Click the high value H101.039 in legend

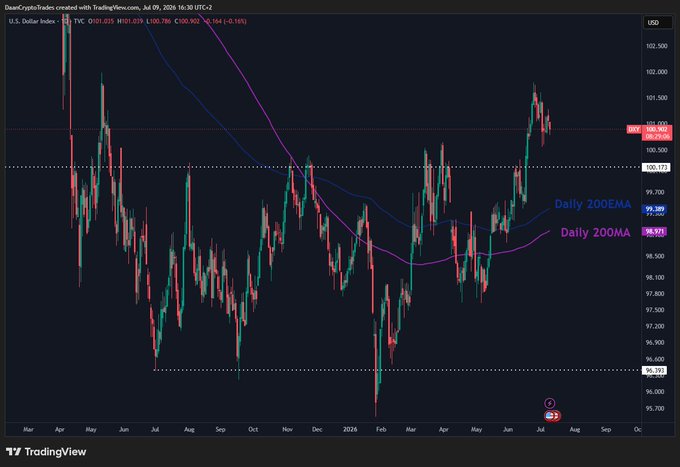tap(130, 21)
